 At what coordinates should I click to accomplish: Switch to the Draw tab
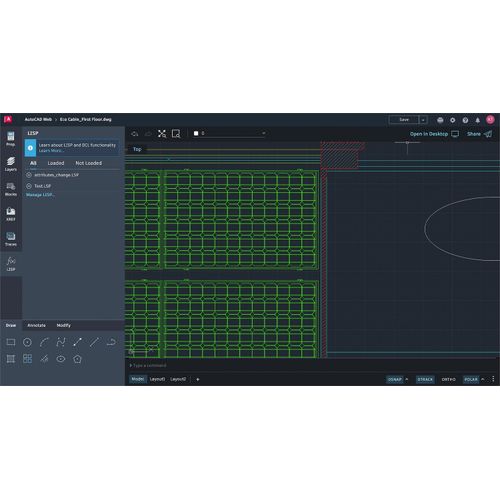[11, 325]
